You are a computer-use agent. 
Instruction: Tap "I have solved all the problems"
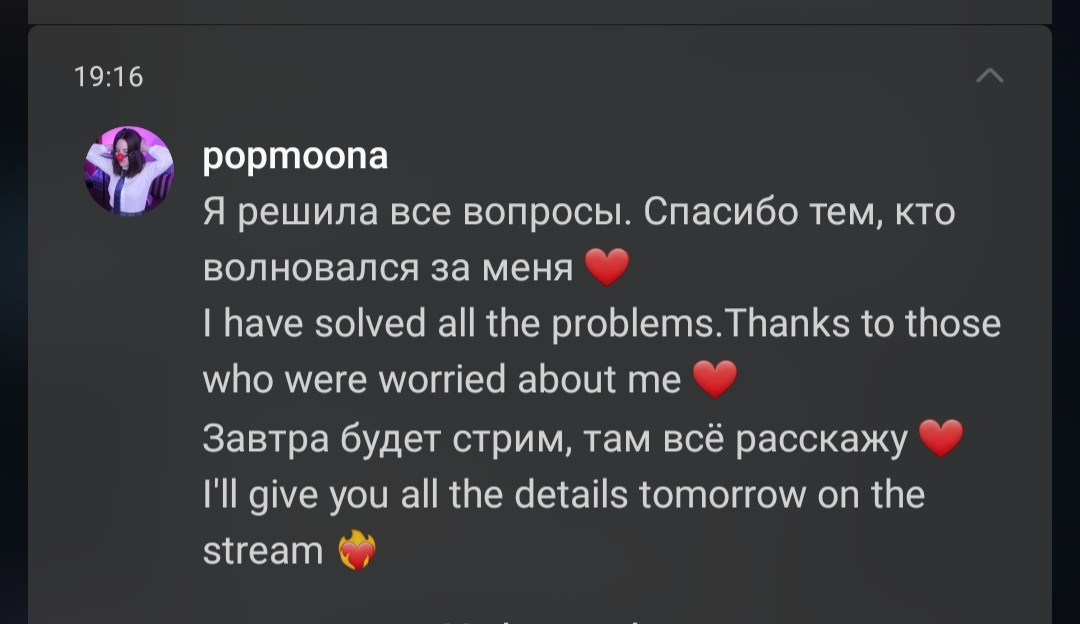461,324
